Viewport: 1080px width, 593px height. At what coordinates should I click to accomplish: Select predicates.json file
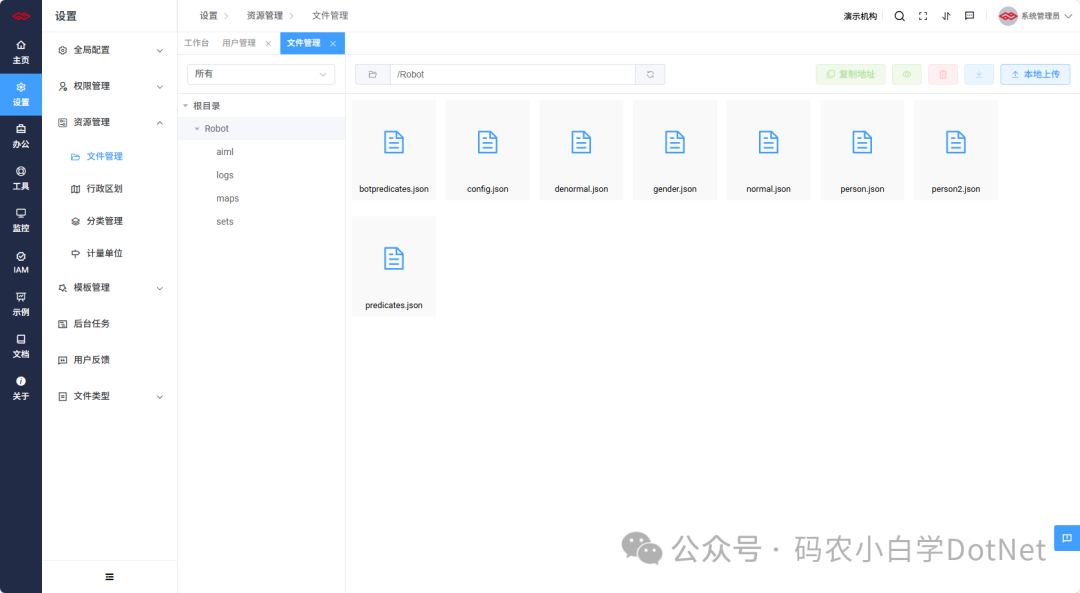click(x=394, y=267)
